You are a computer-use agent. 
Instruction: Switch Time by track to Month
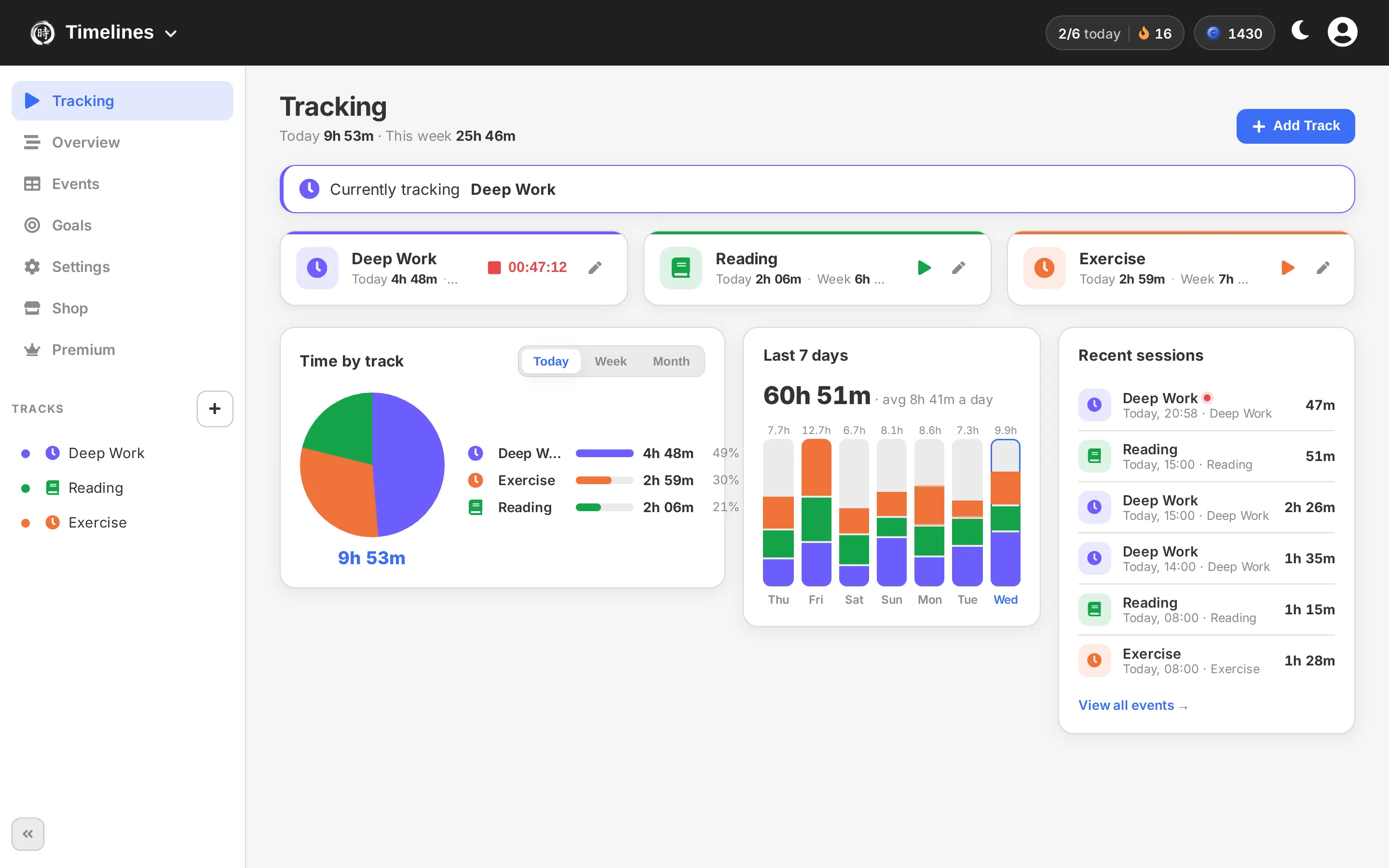click(x=671, y=361)
